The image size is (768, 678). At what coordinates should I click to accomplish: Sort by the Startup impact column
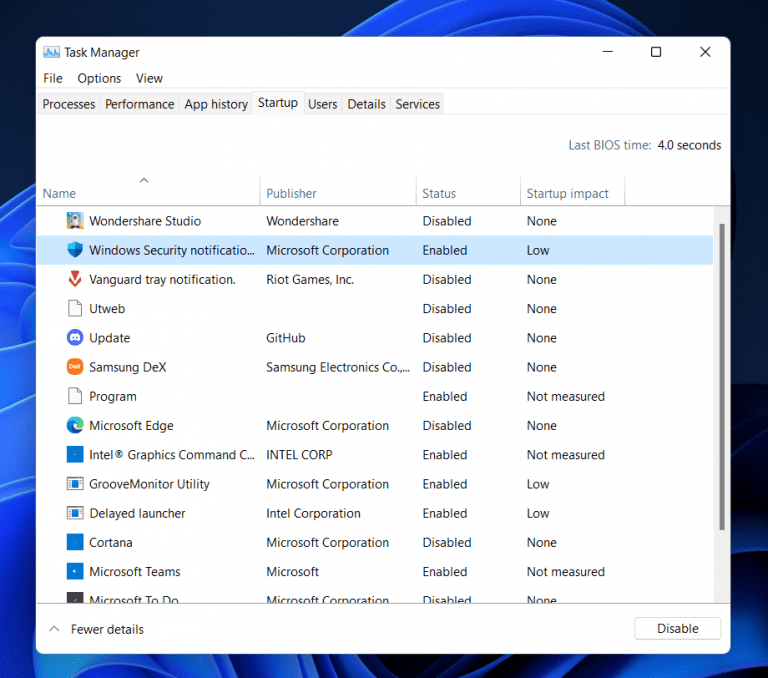point(568,193)
